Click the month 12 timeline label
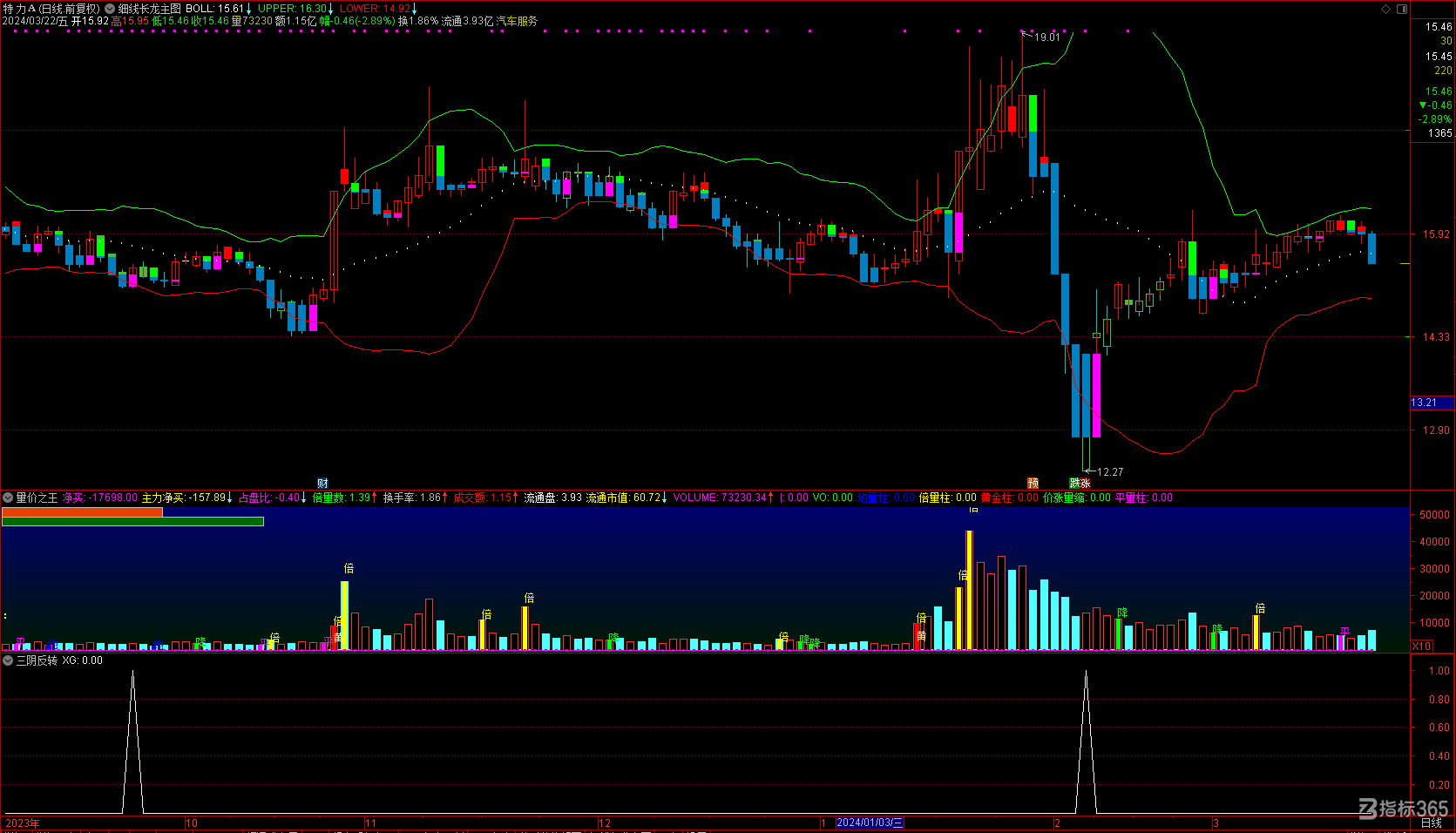 click(605, 823)
